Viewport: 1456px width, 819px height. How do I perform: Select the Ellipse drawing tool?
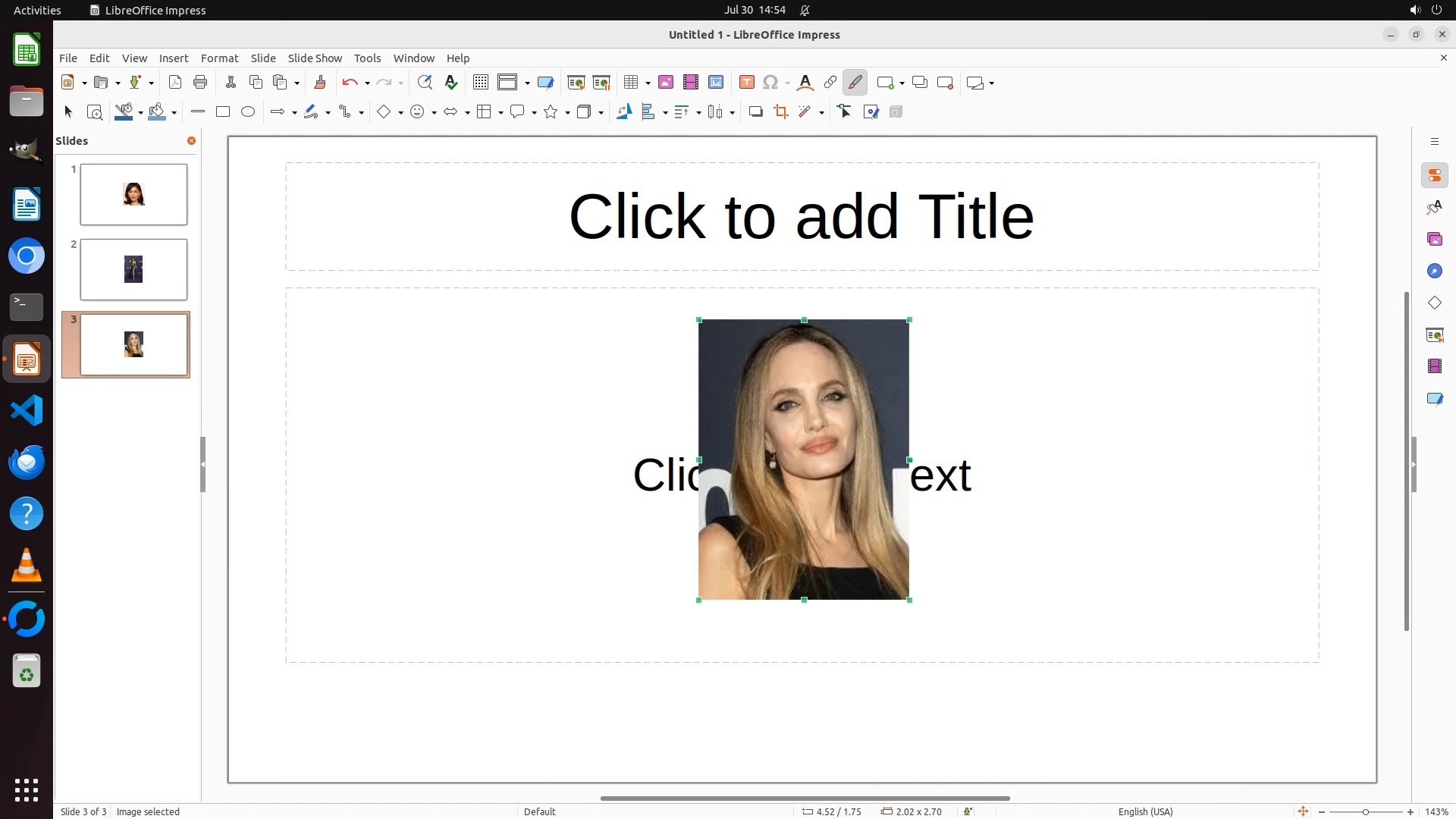pyautogui.click(x=248, y=112)
